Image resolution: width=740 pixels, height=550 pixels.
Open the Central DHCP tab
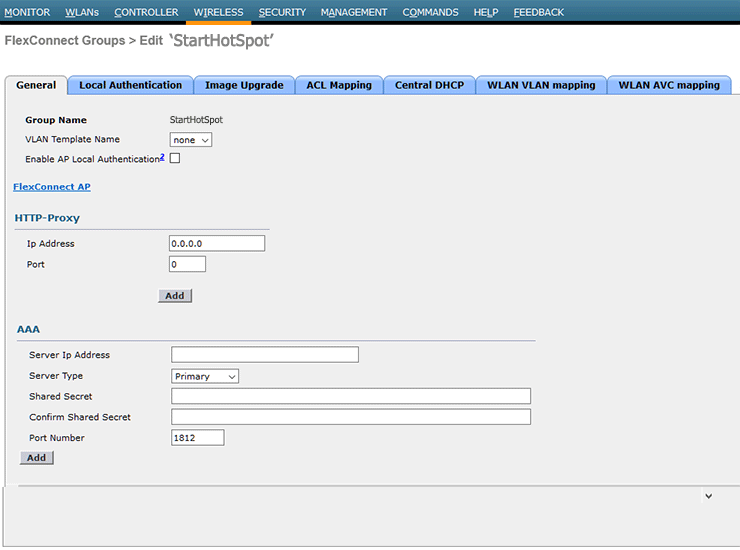coord(429,86)
